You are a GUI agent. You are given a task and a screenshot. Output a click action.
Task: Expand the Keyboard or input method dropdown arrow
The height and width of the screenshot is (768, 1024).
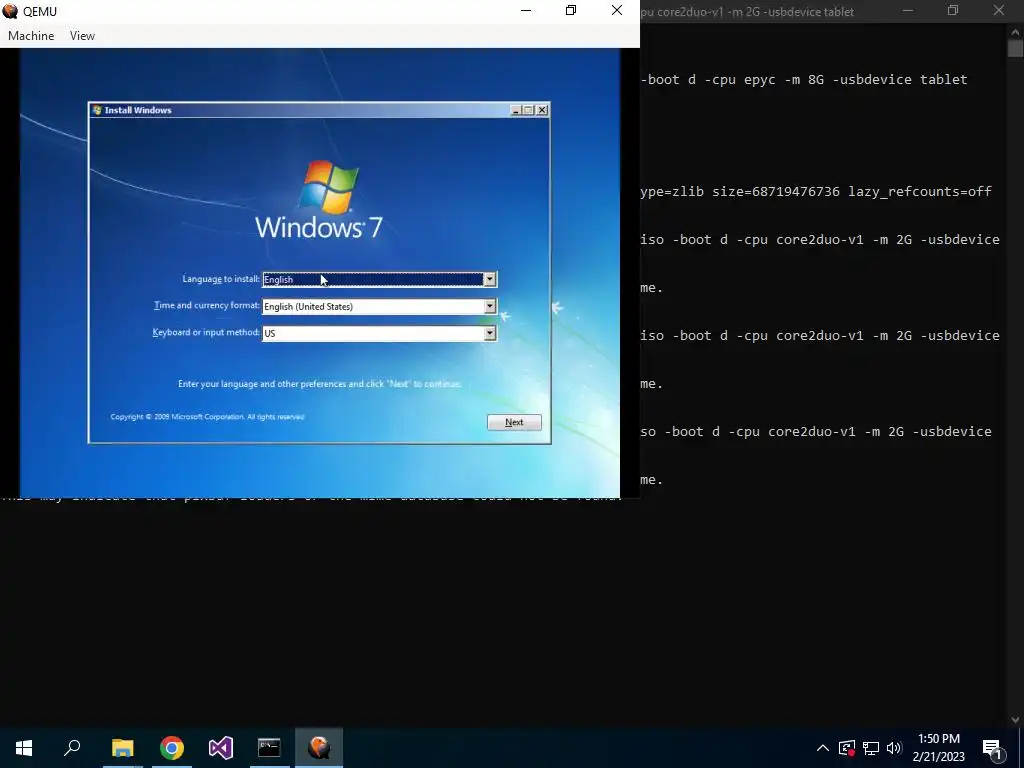click(489, 333)
